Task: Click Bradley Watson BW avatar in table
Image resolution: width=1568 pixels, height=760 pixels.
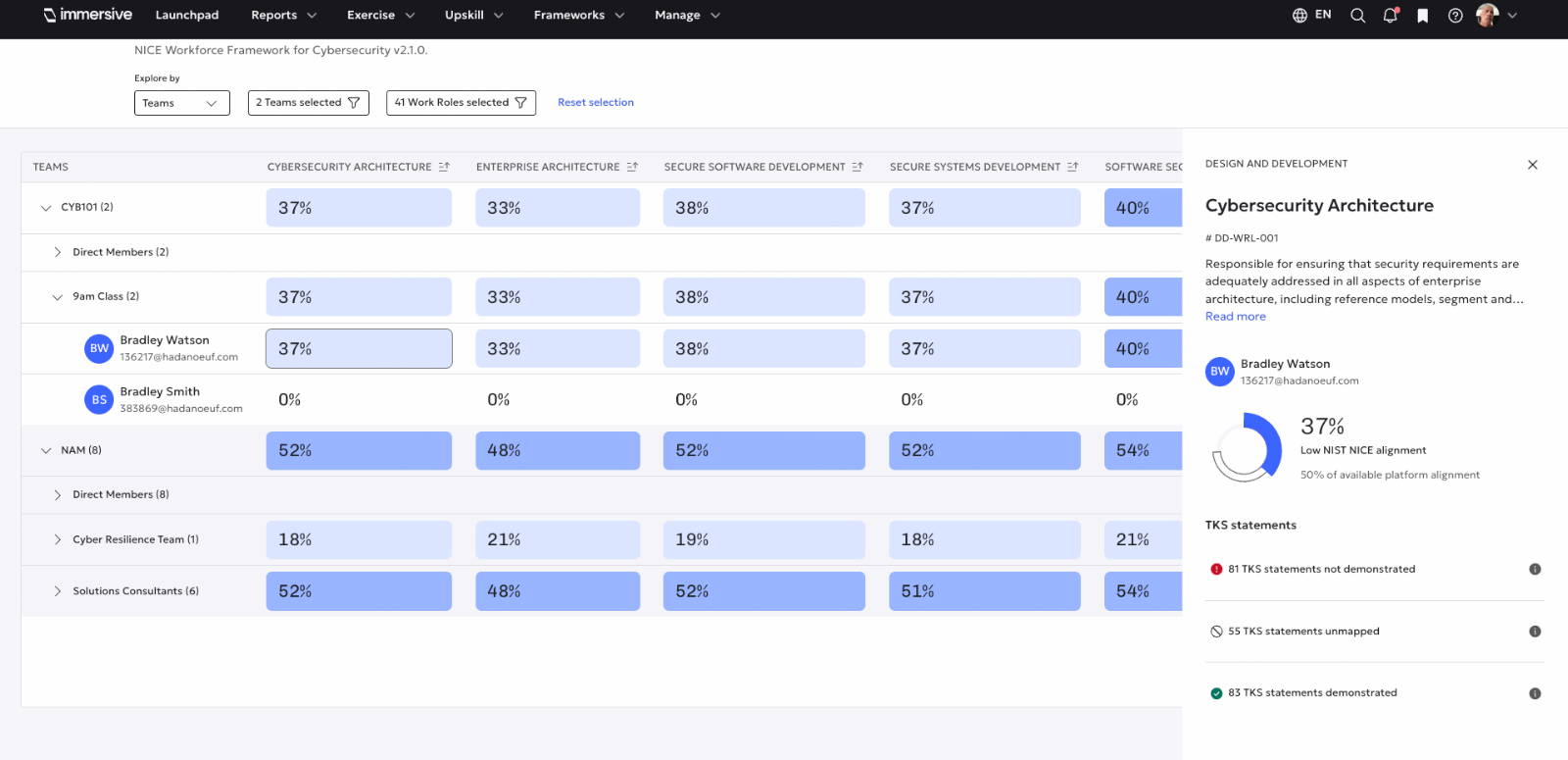Action: [x=99, y=348]
